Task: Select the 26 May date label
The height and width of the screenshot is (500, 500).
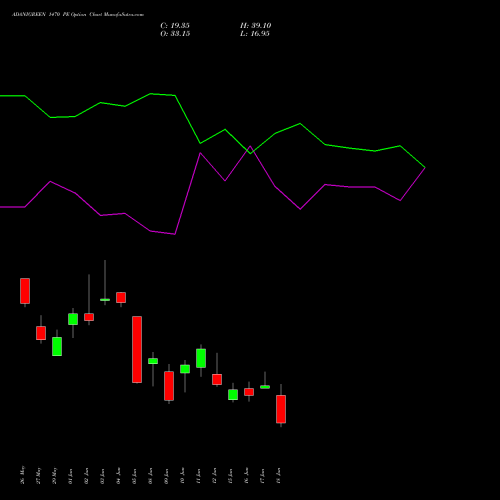Action: [x=23, y=475]
